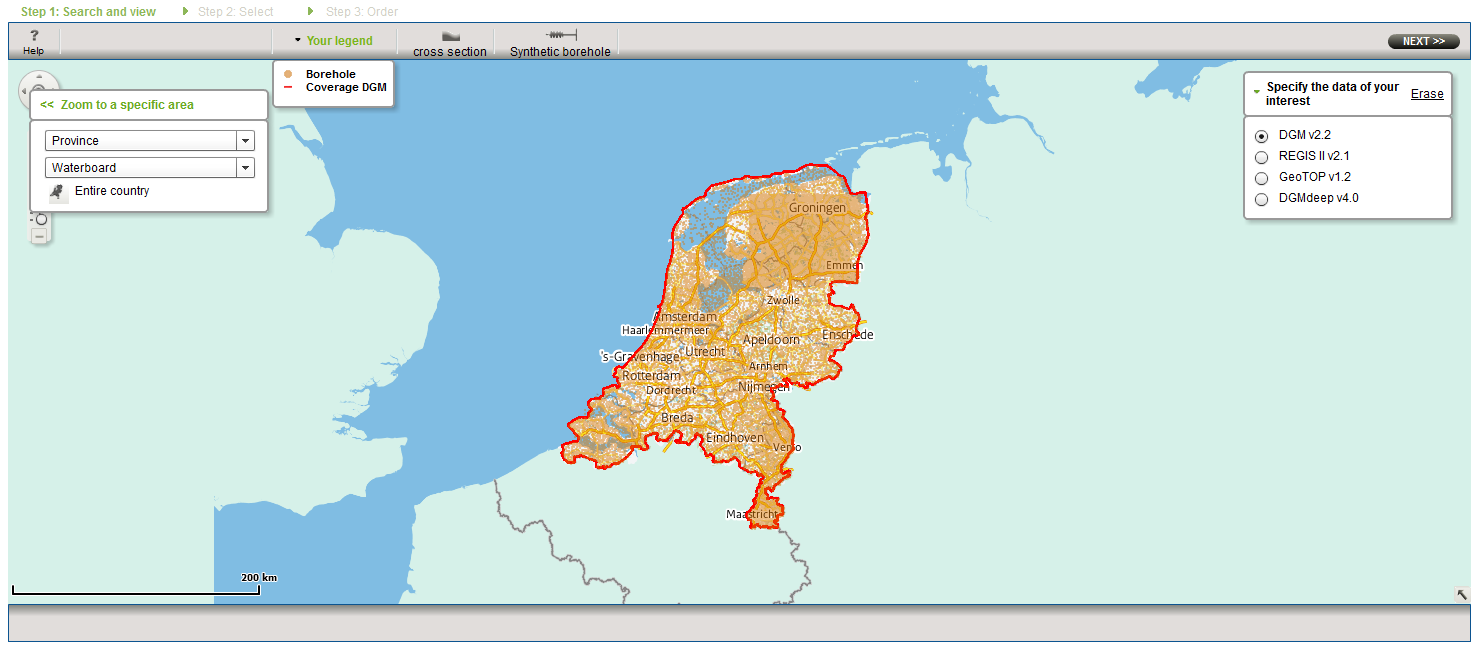Go to Step 1: Search and view
This screenshot has width=1477, height=649.
(x=88, y=12)
